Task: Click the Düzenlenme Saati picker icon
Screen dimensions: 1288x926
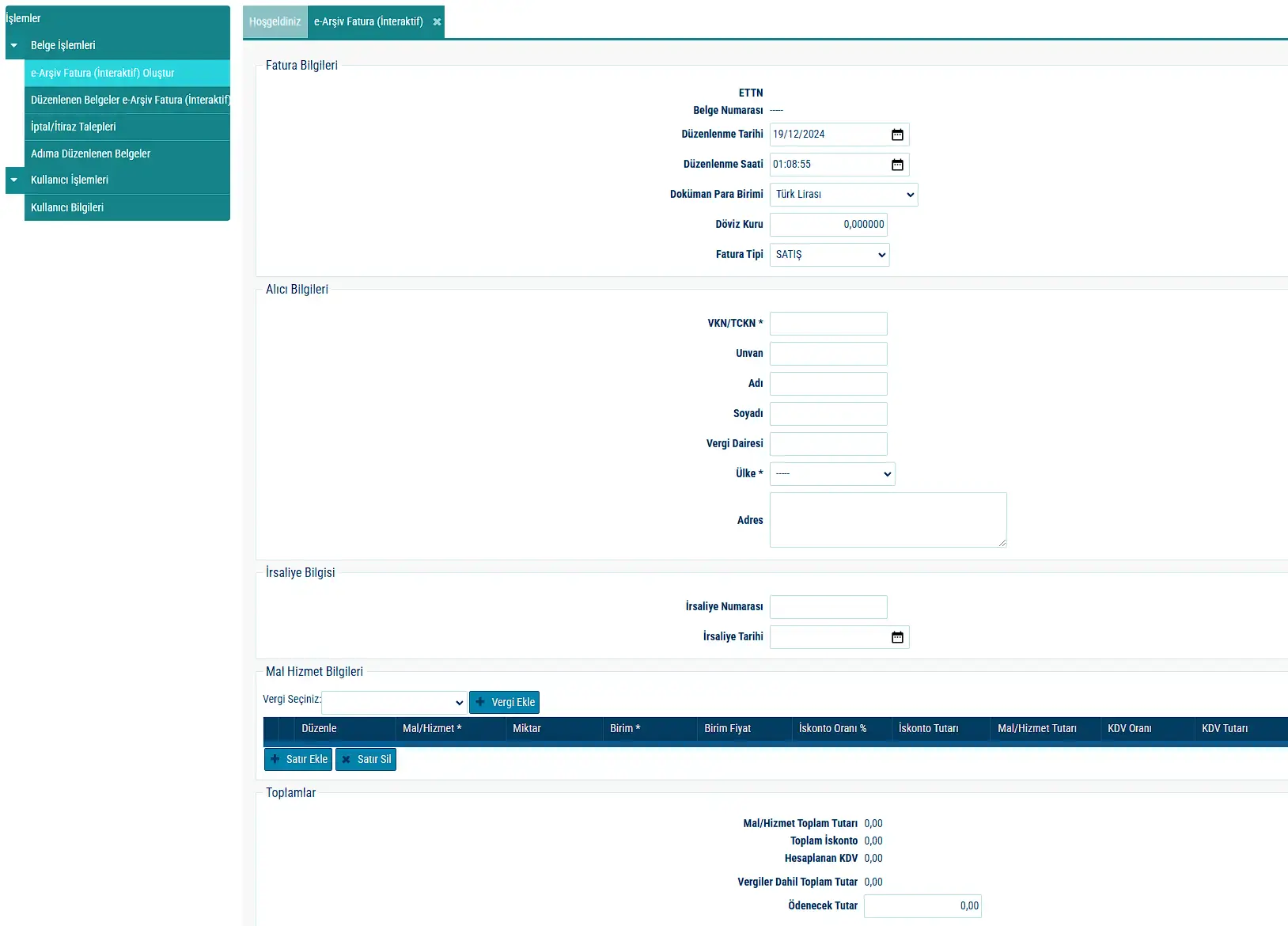Action: click(897, 165)
